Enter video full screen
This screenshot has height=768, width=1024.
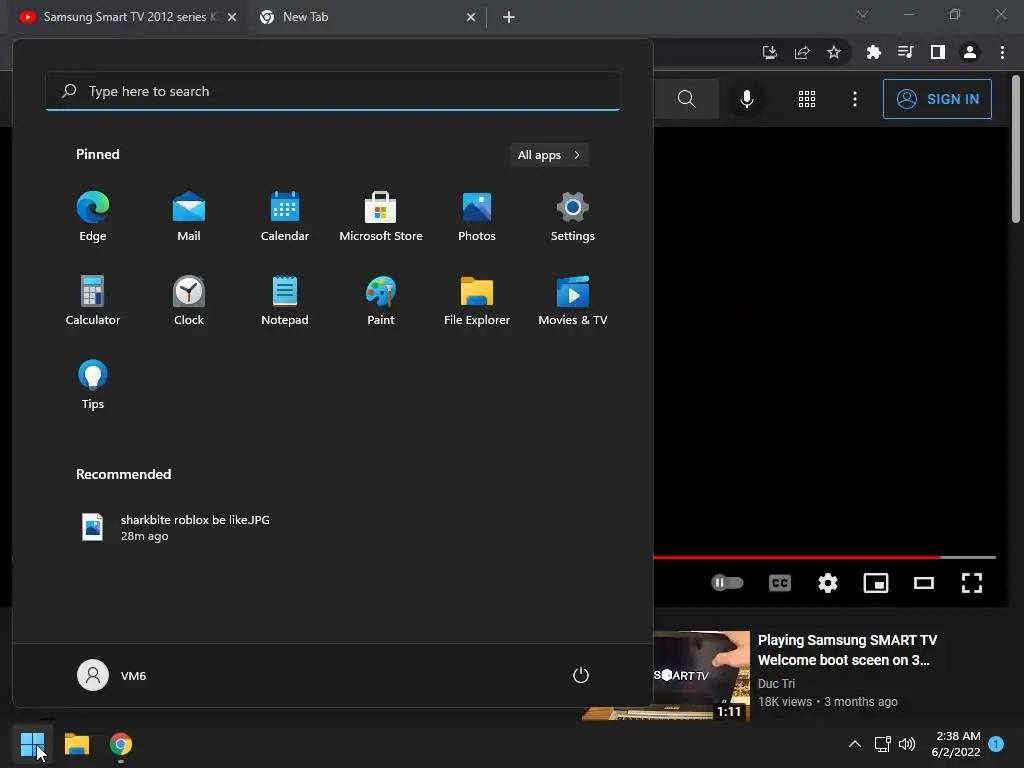click(972, 583)
